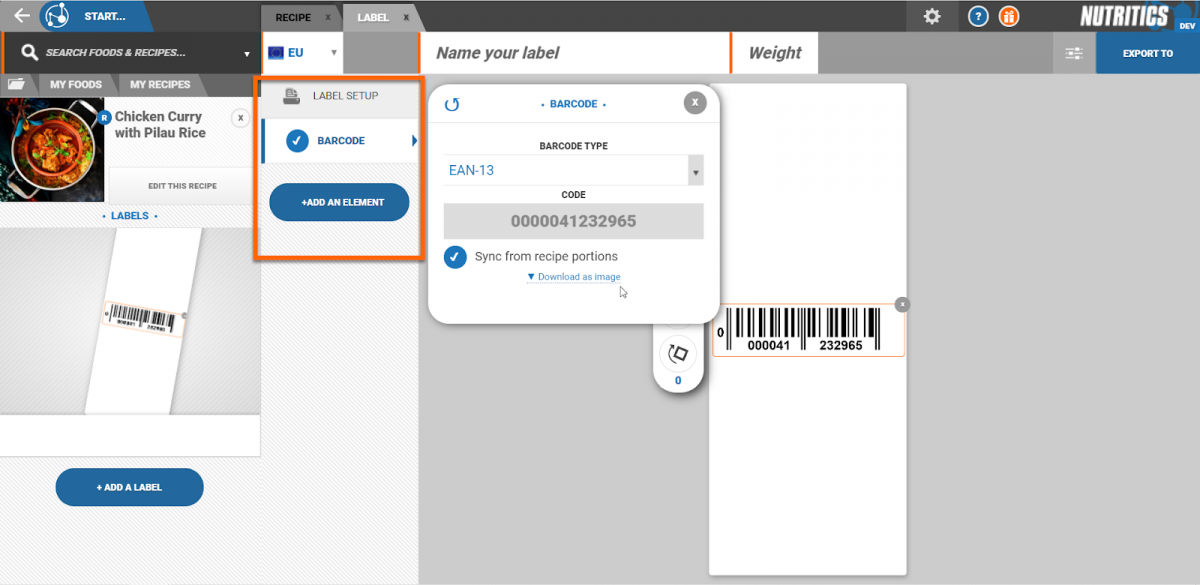This screenshot has height=585, width=1200.
Task: Expand the search foods dropdown arrow
Action: click(247, 54)
